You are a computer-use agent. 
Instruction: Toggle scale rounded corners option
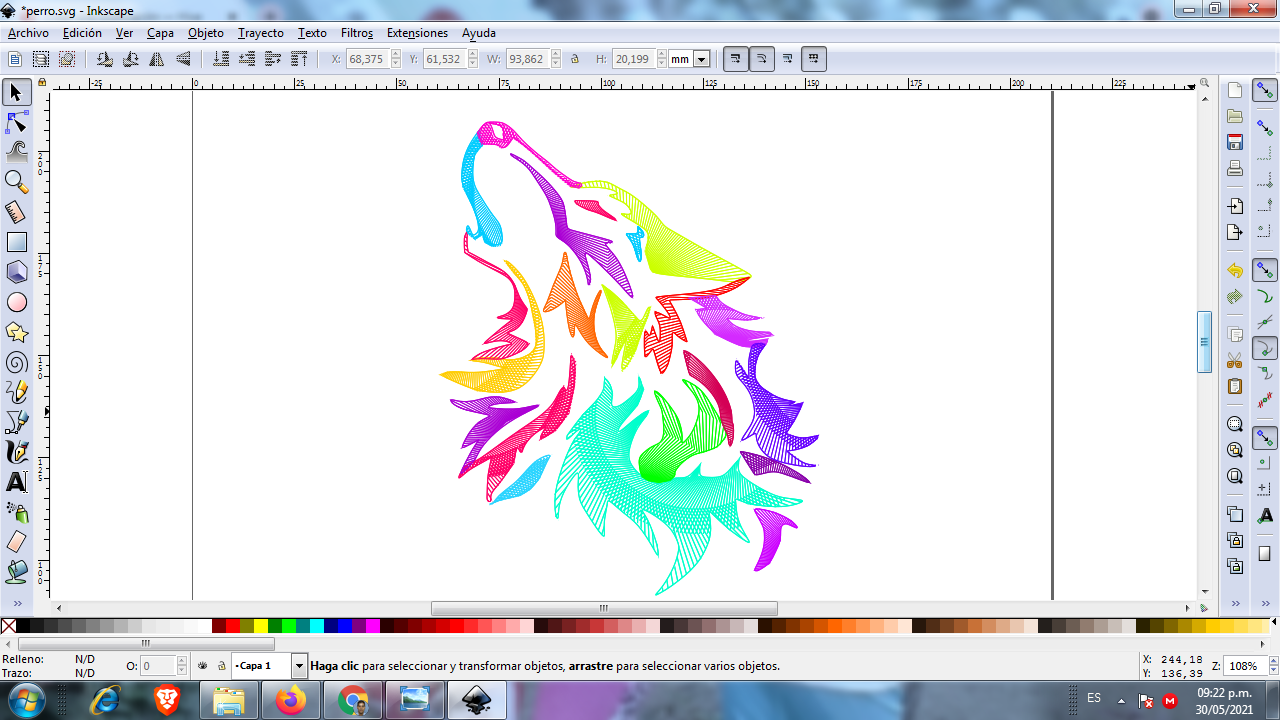coord(762,59)
